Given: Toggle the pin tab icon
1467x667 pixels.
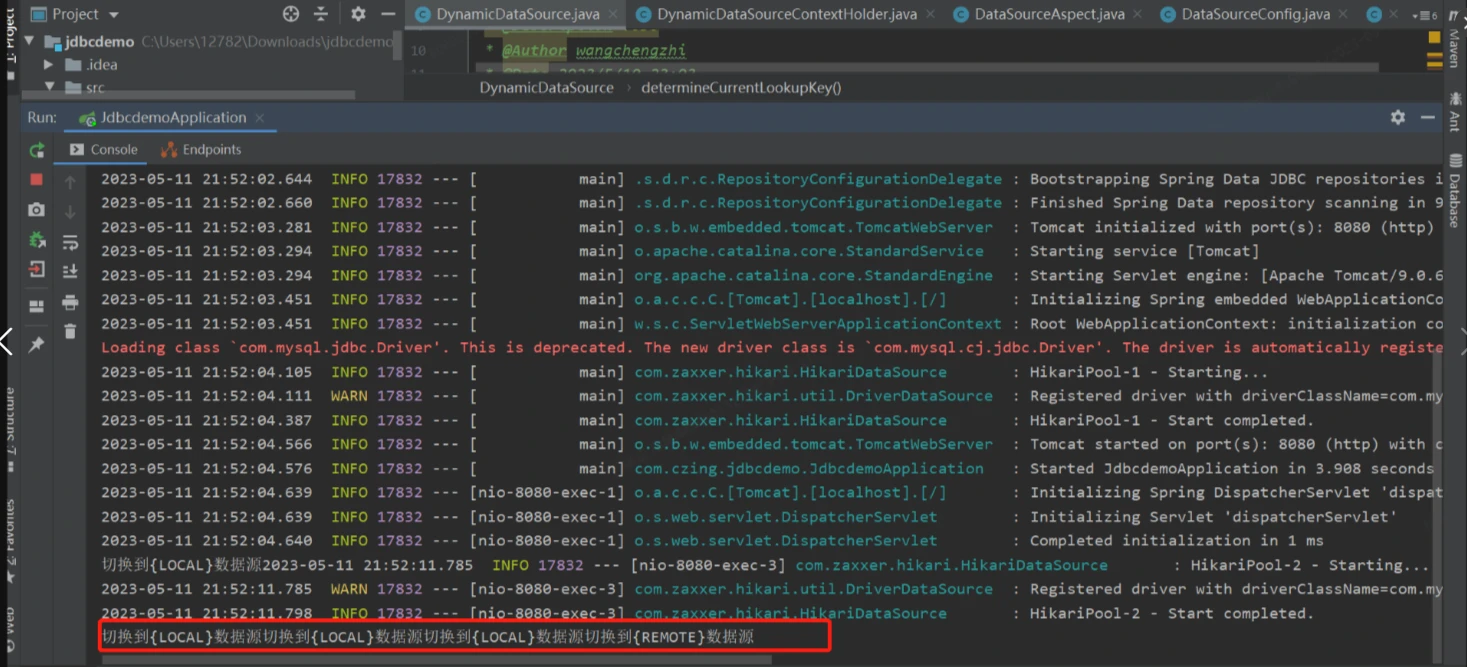Looking at the screenshot, I should pyautogui.click(x=37, y=344).
